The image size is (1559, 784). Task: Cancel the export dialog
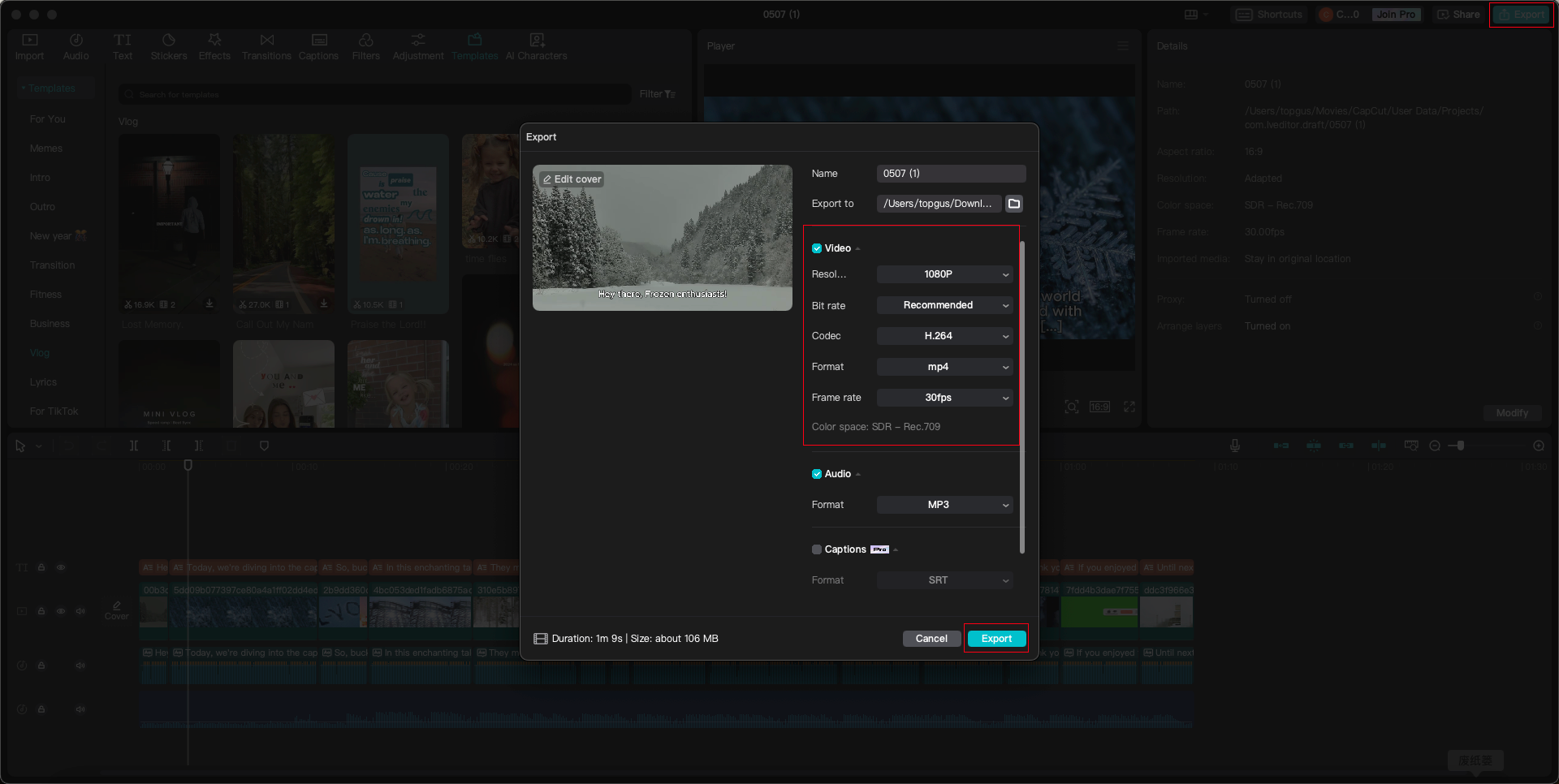[931, 639]
